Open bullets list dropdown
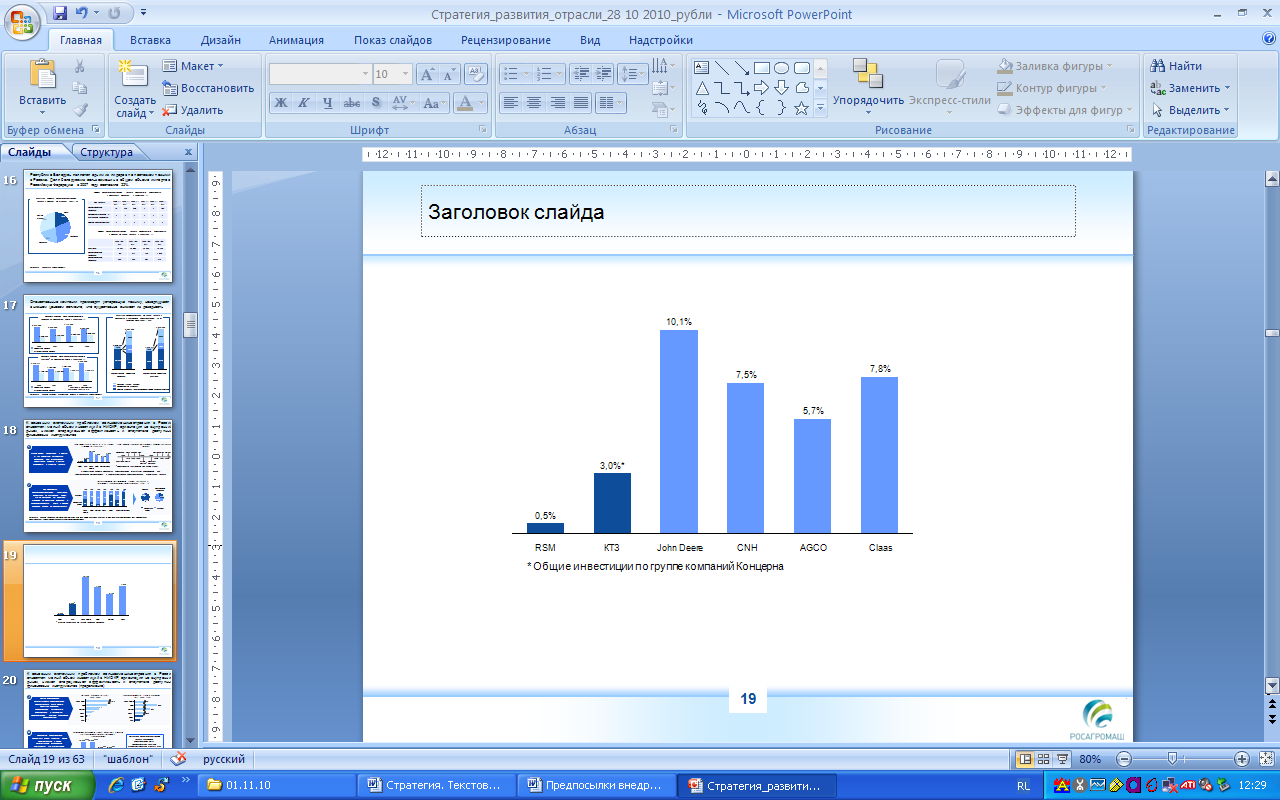 pyautogui.click(x=524, y=74)
